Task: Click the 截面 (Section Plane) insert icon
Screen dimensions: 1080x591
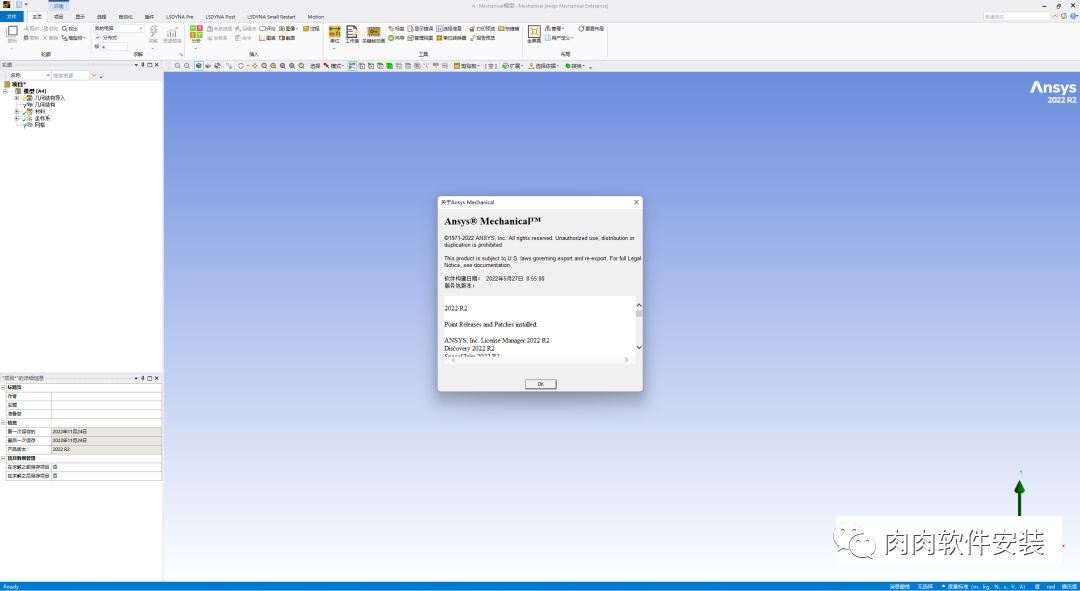Action: point(287,38)
